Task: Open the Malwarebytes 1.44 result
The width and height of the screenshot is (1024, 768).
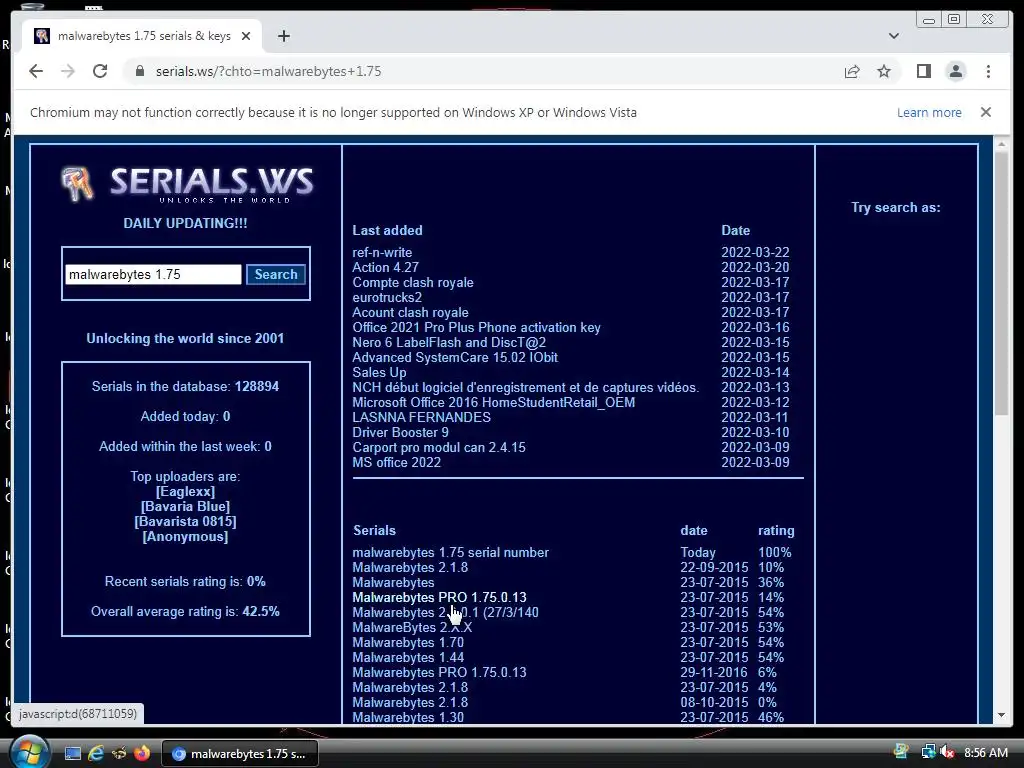Action: 408,658
